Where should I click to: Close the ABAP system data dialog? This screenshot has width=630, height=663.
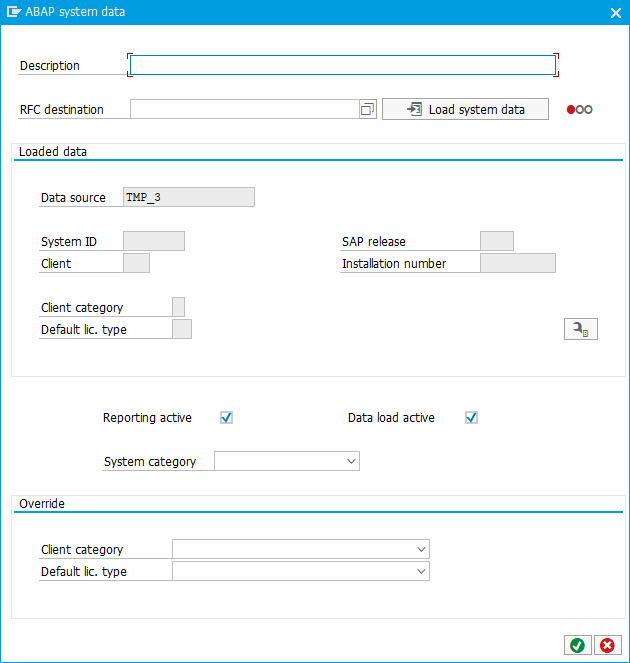point(616,13)
